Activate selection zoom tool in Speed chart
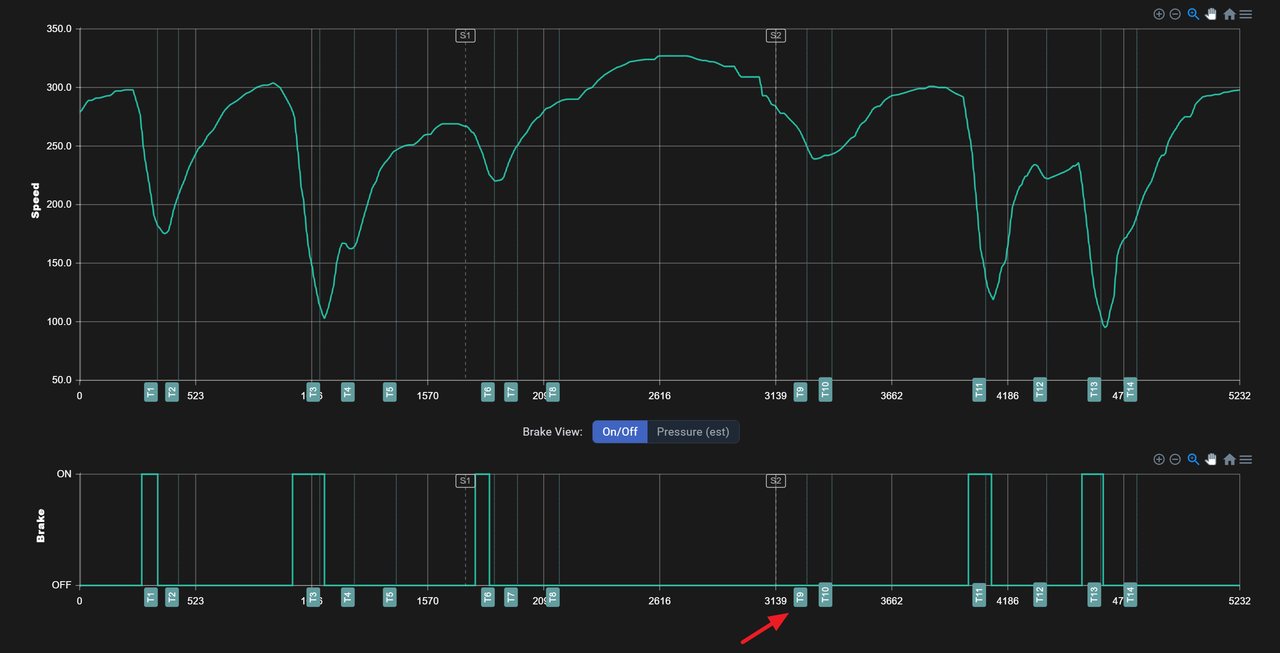The height and width of the screenshot is (653, 1280). (1193, 14)
